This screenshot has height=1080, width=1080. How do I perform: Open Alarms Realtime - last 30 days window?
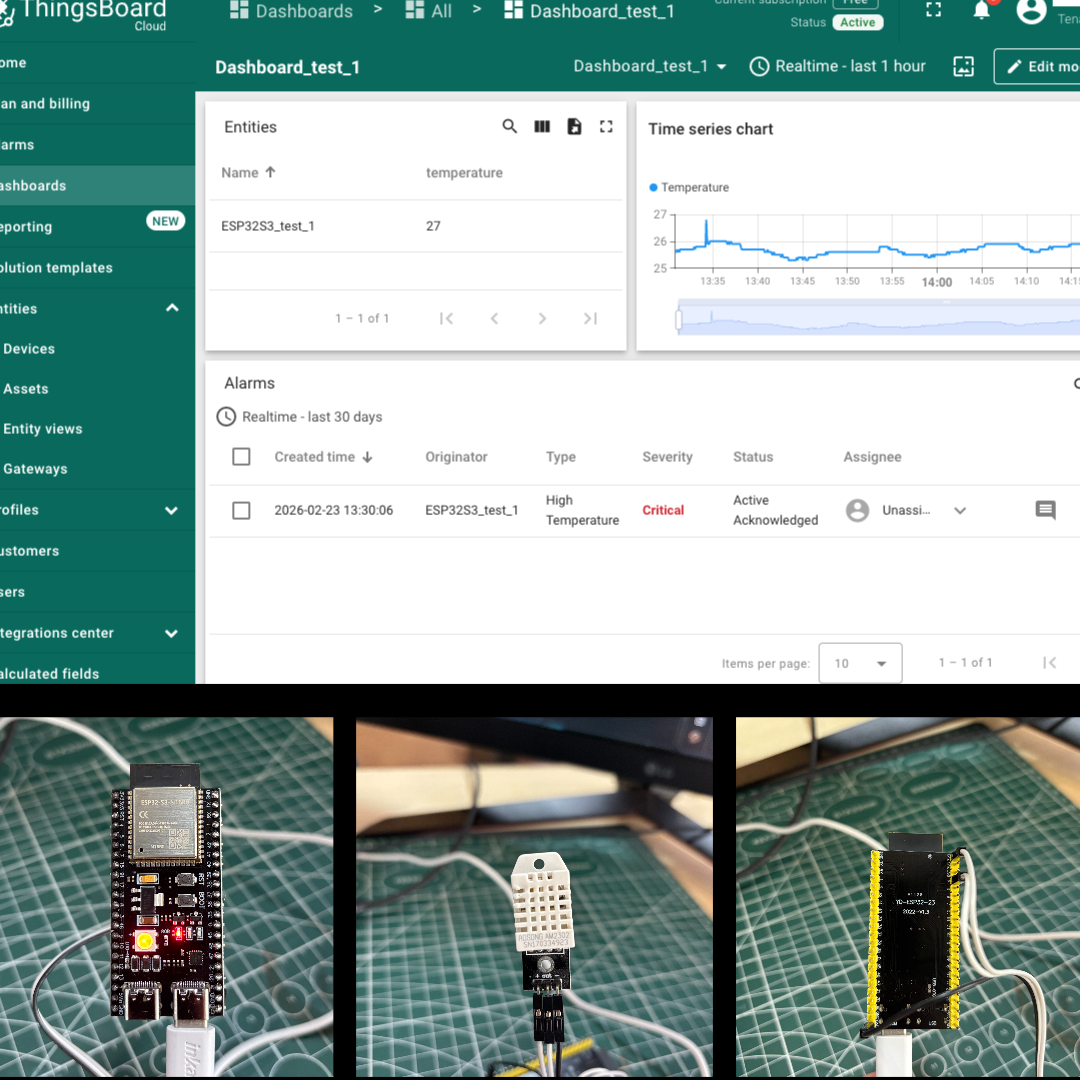[x=300, y=417]
